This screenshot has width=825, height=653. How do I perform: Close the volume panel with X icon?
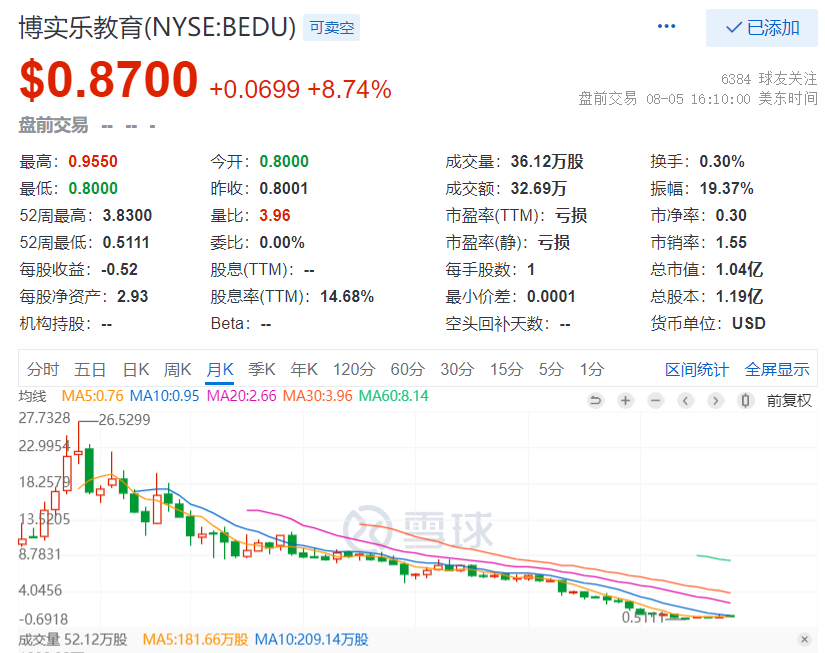pos(804,639)
